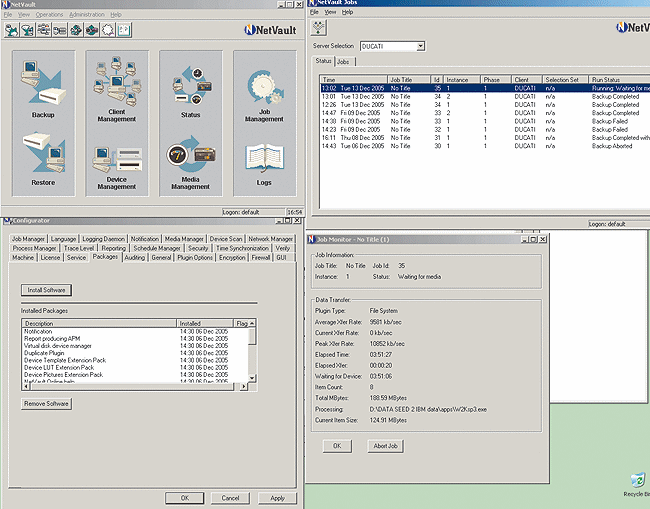This screenshot has width=650, height=509.
Task: Switch to the Jobs tab
Action: tap(343, 62)
